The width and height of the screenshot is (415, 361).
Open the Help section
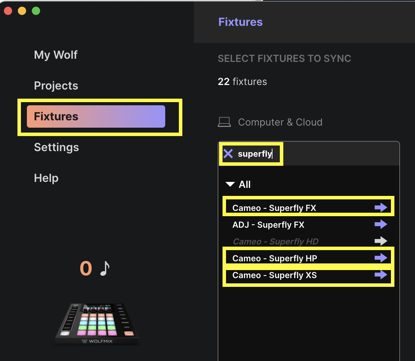46,178
